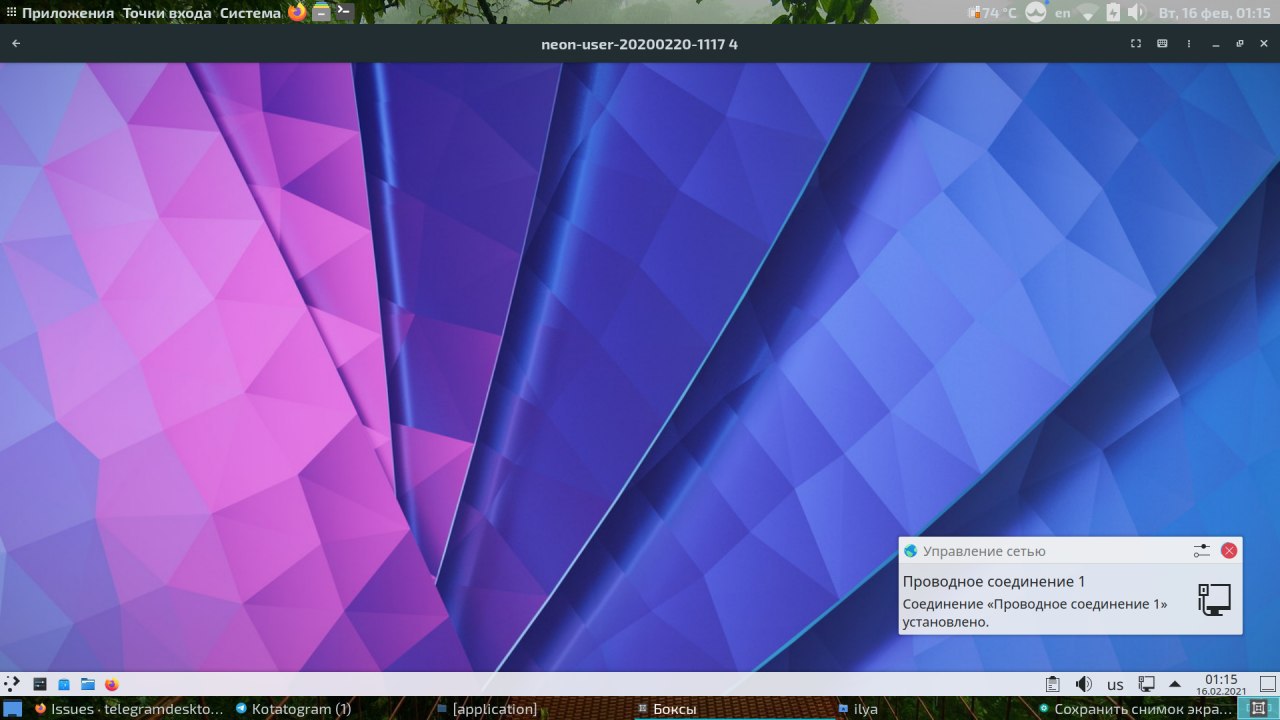Image resolution: width=1280 pixels, height=720 pixels.
Task: Launch the terminal from the top panel
Action: point(344,12)
